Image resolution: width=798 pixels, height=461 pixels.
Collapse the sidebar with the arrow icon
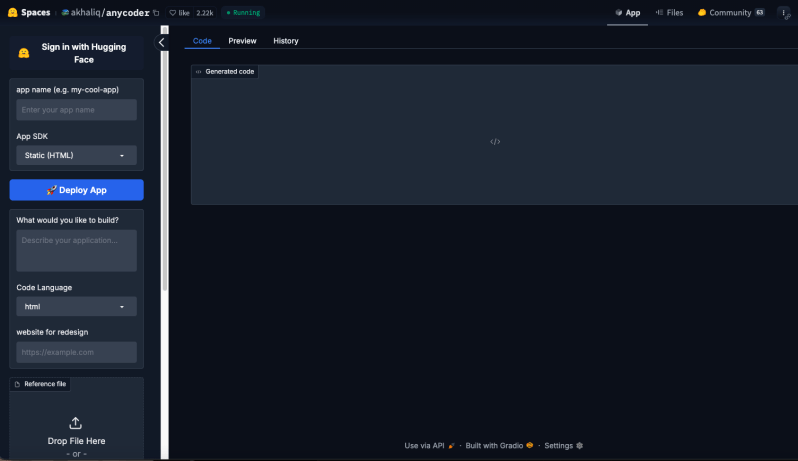[x=162, y=42]
